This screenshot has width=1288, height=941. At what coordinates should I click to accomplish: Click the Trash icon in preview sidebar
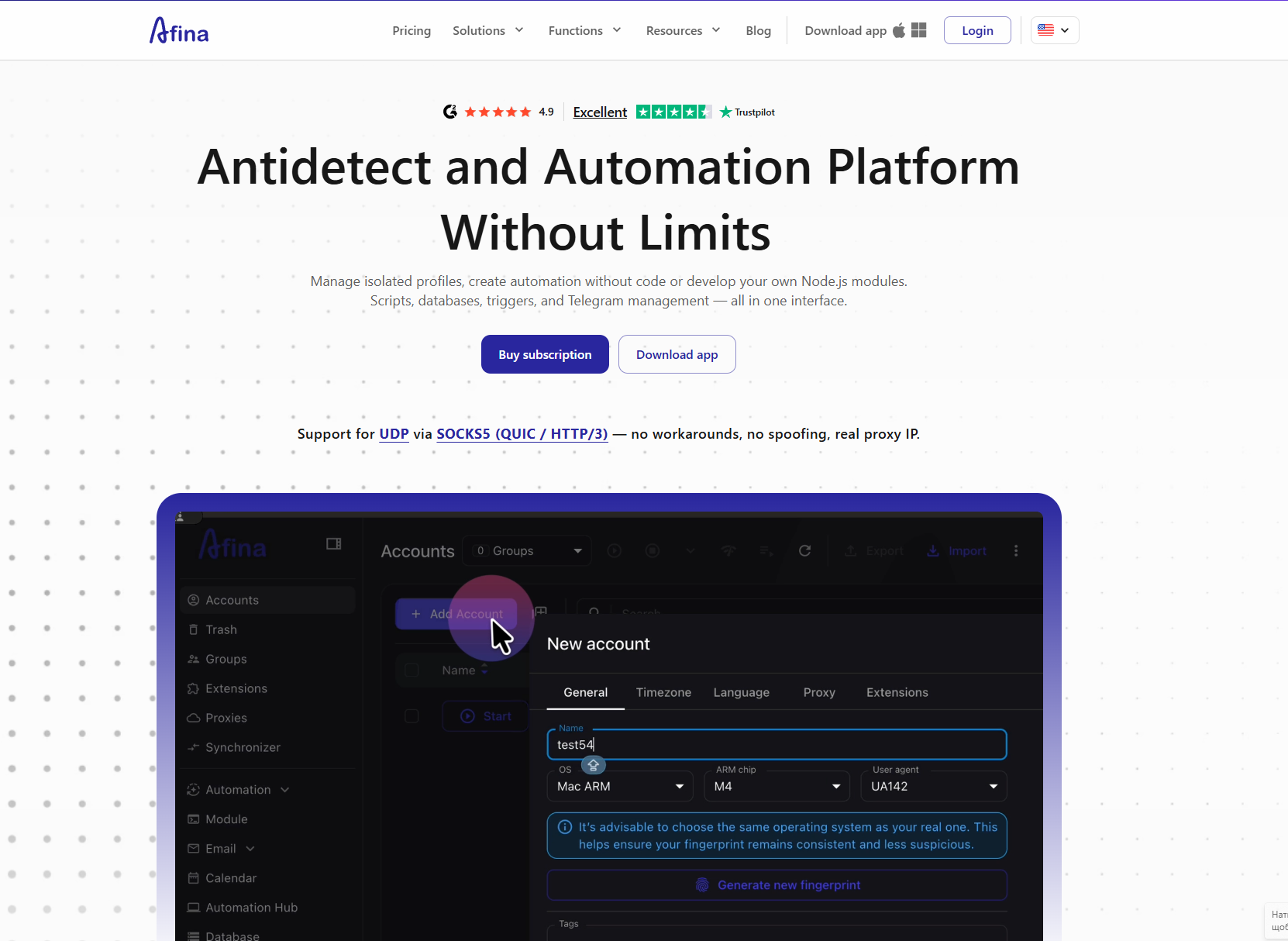point(194,629)
